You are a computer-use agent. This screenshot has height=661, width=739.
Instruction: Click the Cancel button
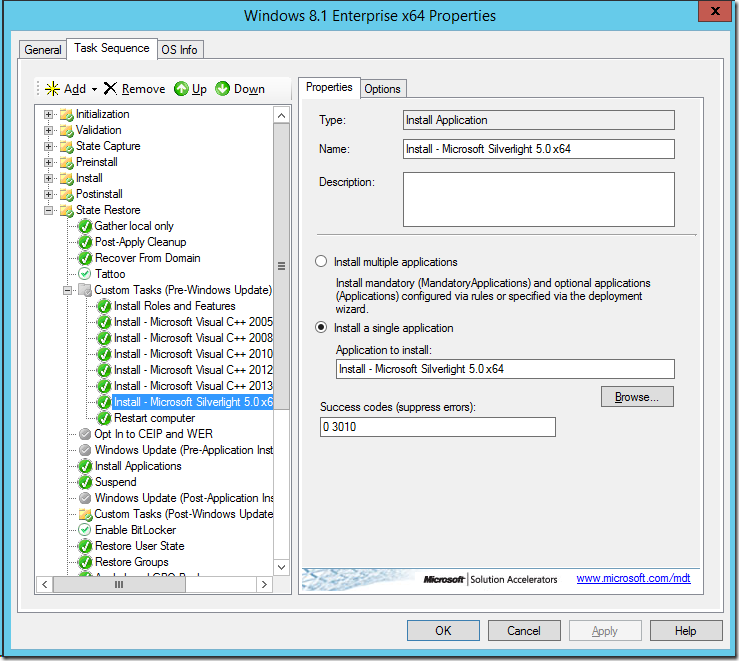(x=524, y=630)
